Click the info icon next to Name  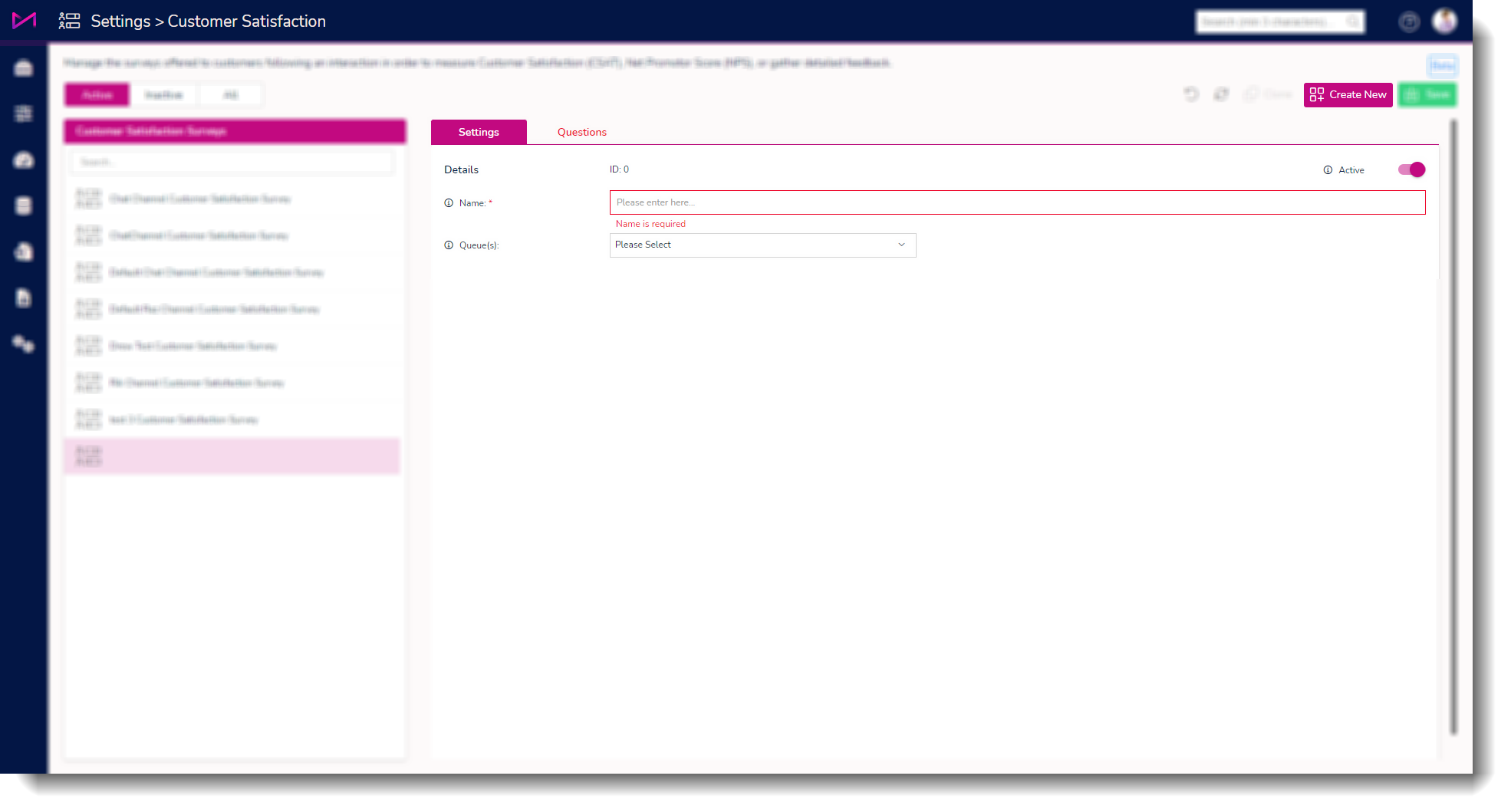449,203
